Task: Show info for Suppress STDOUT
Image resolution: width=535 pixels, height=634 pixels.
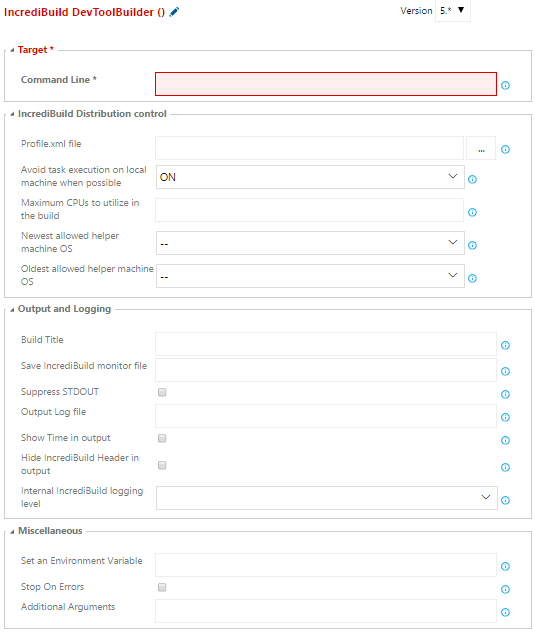Action: pos(505,394)
